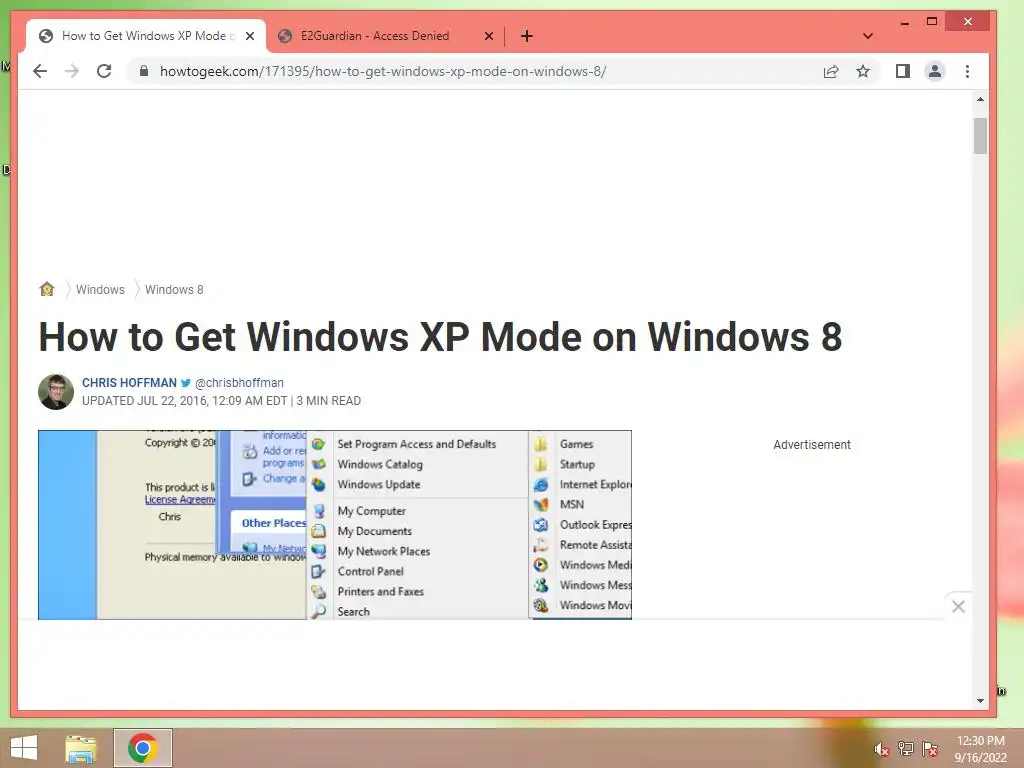Screen dimensions: 1024x768
Task: Open the Action Center flag icon
Action: click(x=930, y=749)
